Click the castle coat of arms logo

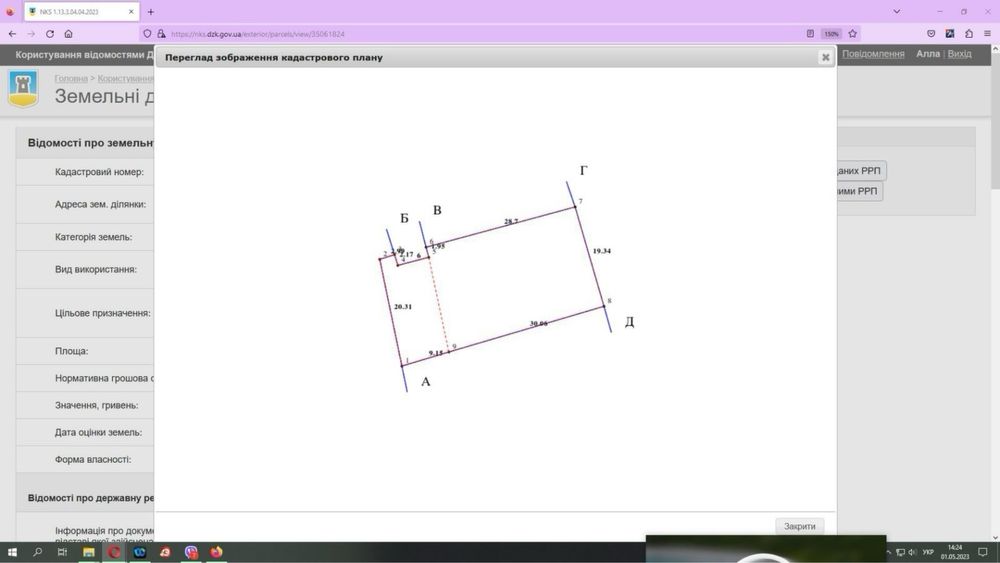pyautogui.click(x=23, y=89)
